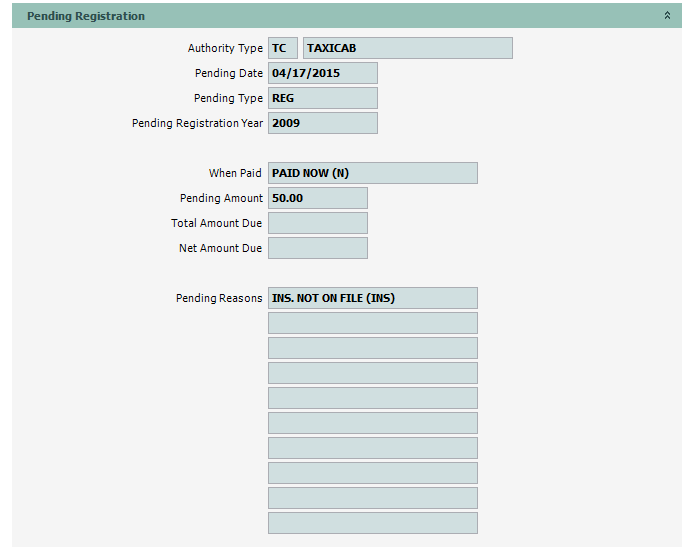Image resolution: width=697 pixels, height=559 pixels.
Task: Click the second Pending Reasons field
Action: 372,323
